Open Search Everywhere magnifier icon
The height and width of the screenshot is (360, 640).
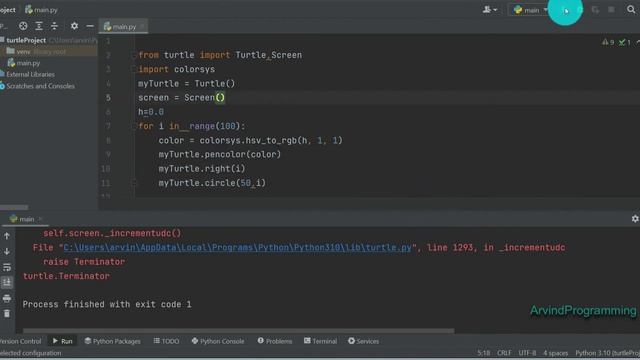point(631,9)
